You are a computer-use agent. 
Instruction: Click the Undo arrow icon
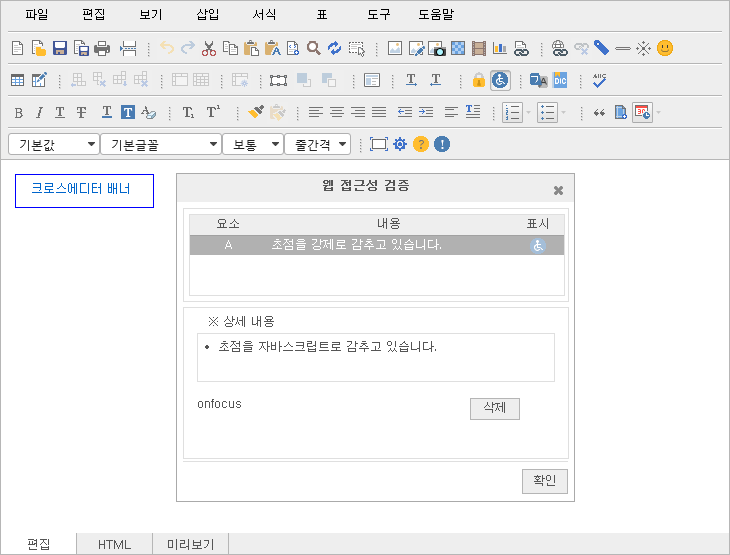tap(167, 47)
